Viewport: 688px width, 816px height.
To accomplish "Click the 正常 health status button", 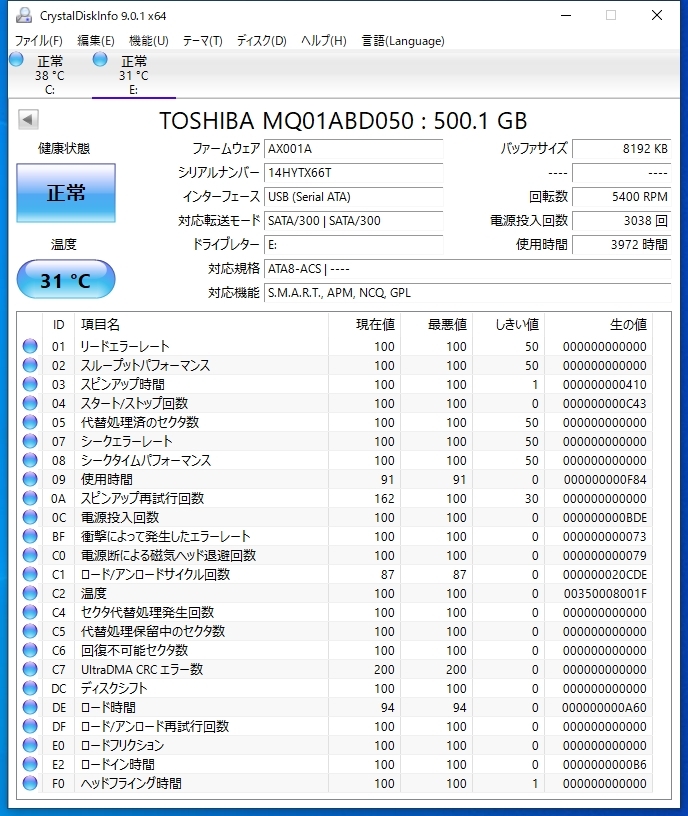I will [66, 193].
